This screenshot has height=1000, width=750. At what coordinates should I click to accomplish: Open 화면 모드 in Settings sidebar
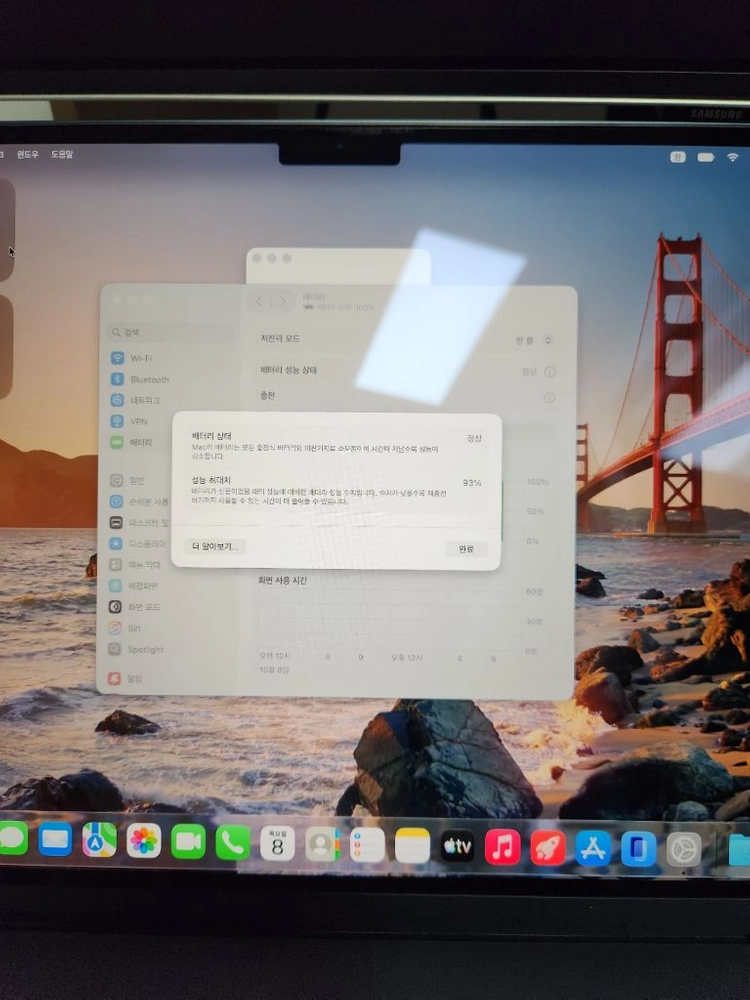(135, 607)
